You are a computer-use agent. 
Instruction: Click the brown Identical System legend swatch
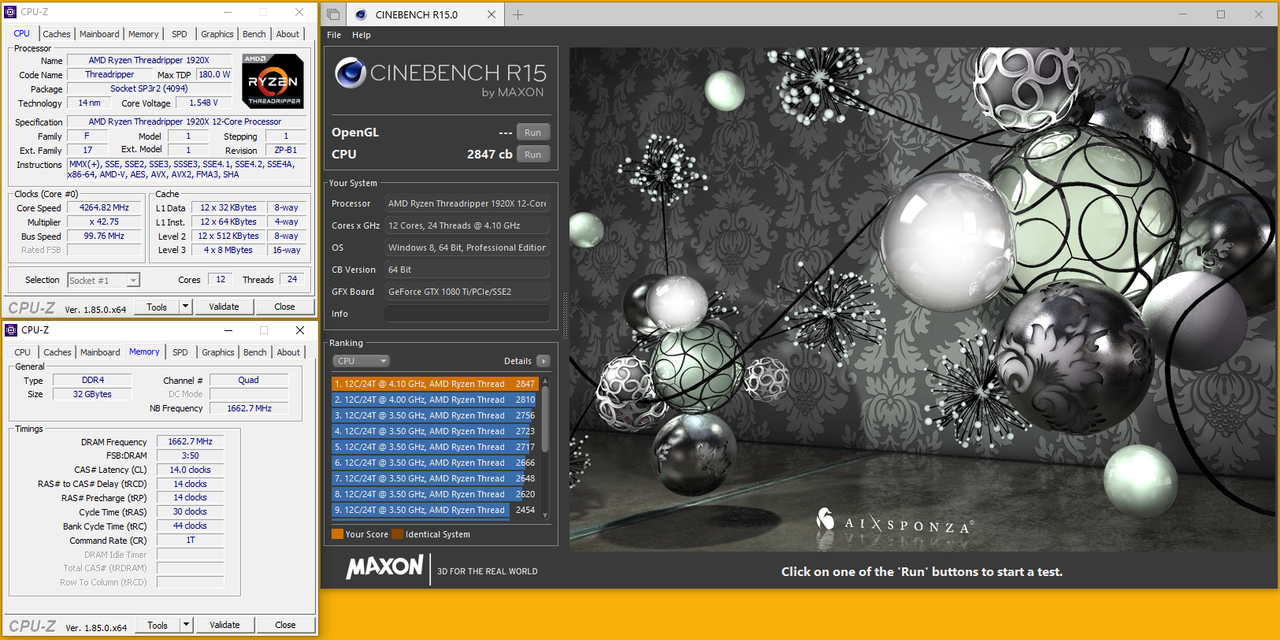(397, 534)
